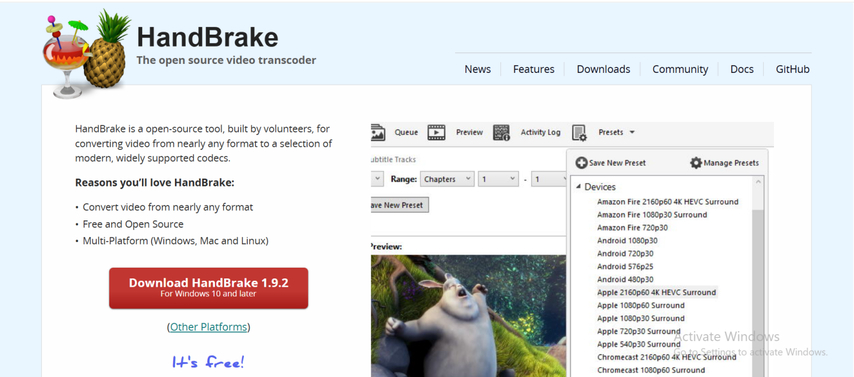Viewport: 854px width, 377px height.
Task: Expand the Presets dropdown arrow
Action: tap(632, 132)
